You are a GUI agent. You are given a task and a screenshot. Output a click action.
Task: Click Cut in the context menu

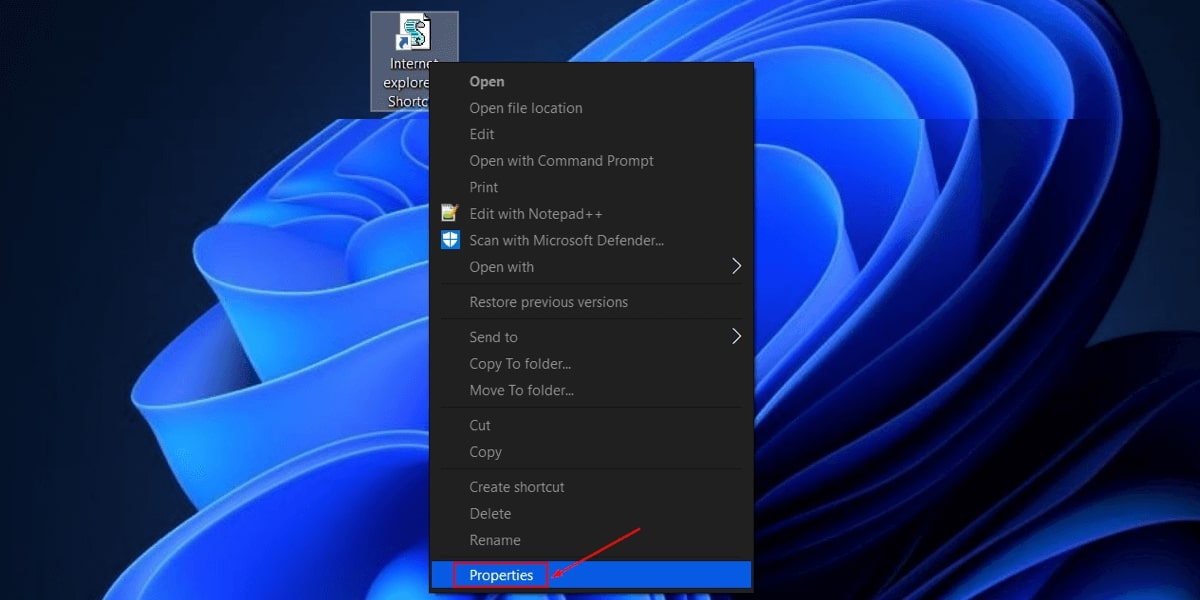[479, 425]
